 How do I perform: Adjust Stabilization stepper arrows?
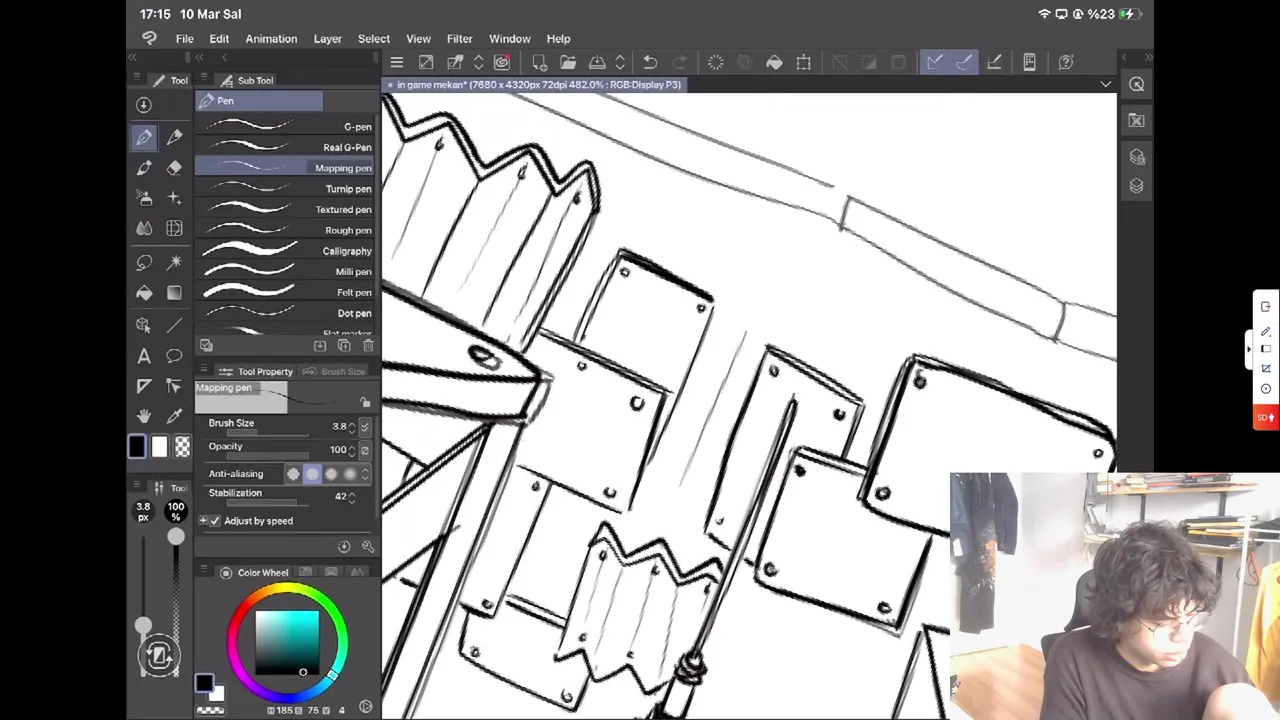(352, 497)
